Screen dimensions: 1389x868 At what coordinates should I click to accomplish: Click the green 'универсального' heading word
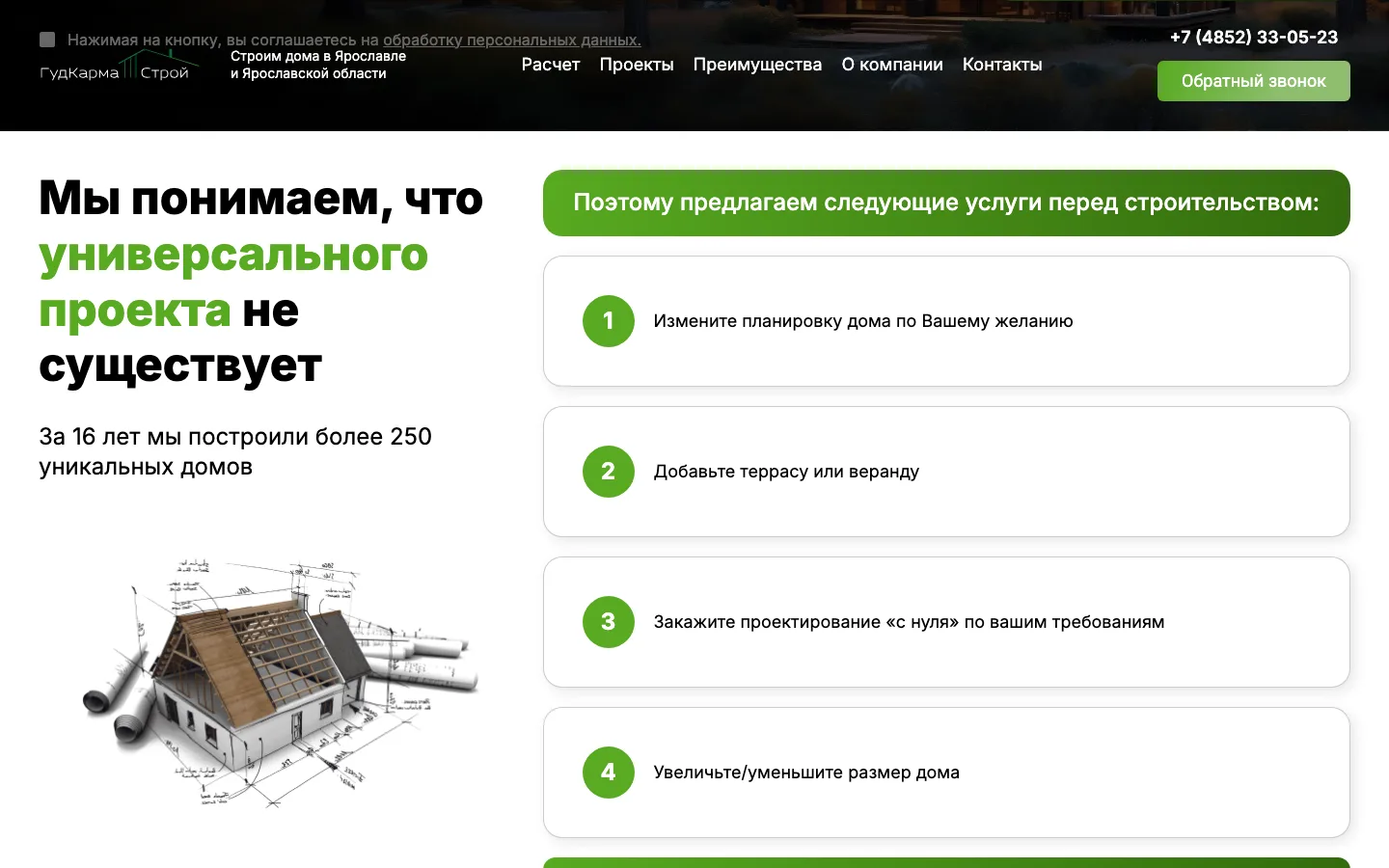[x=233, y=255]
